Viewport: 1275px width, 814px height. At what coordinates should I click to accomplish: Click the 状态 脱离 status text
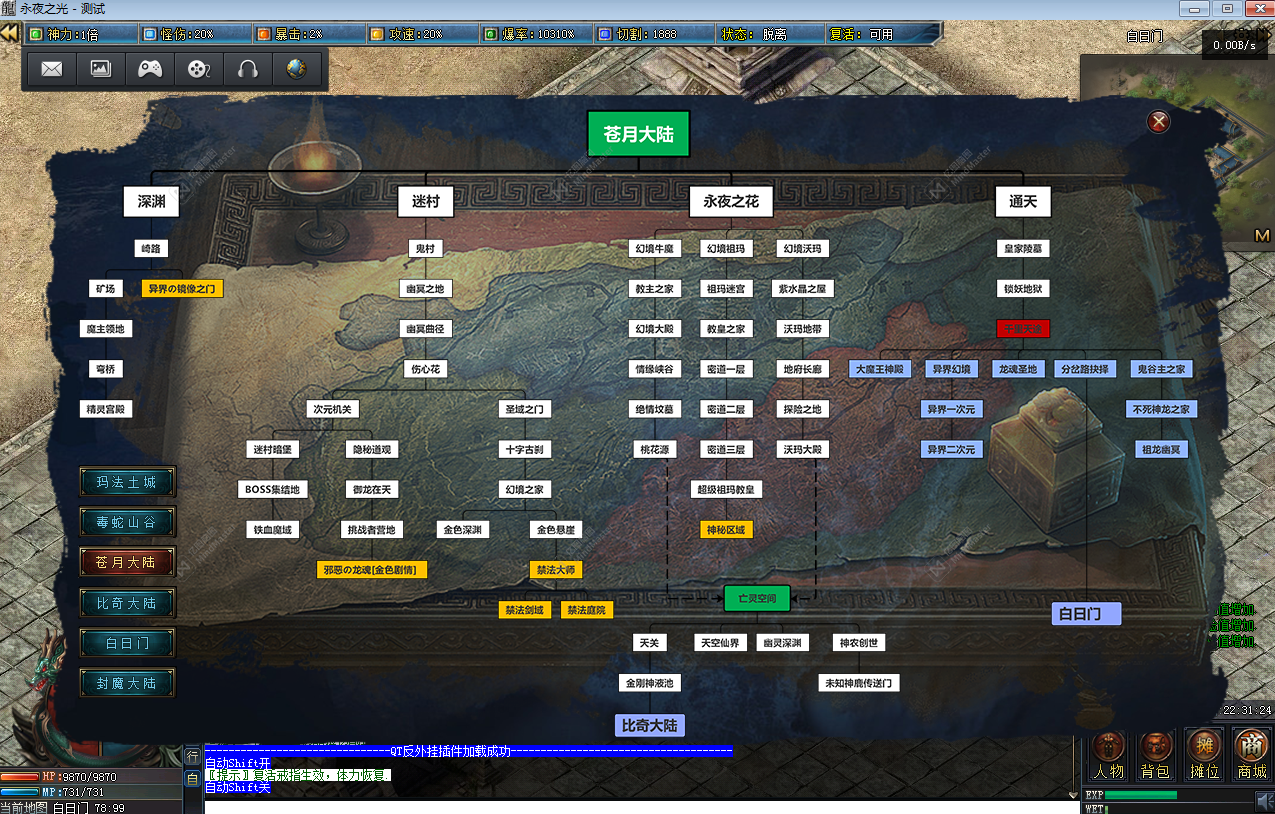(x=754, y=34)
